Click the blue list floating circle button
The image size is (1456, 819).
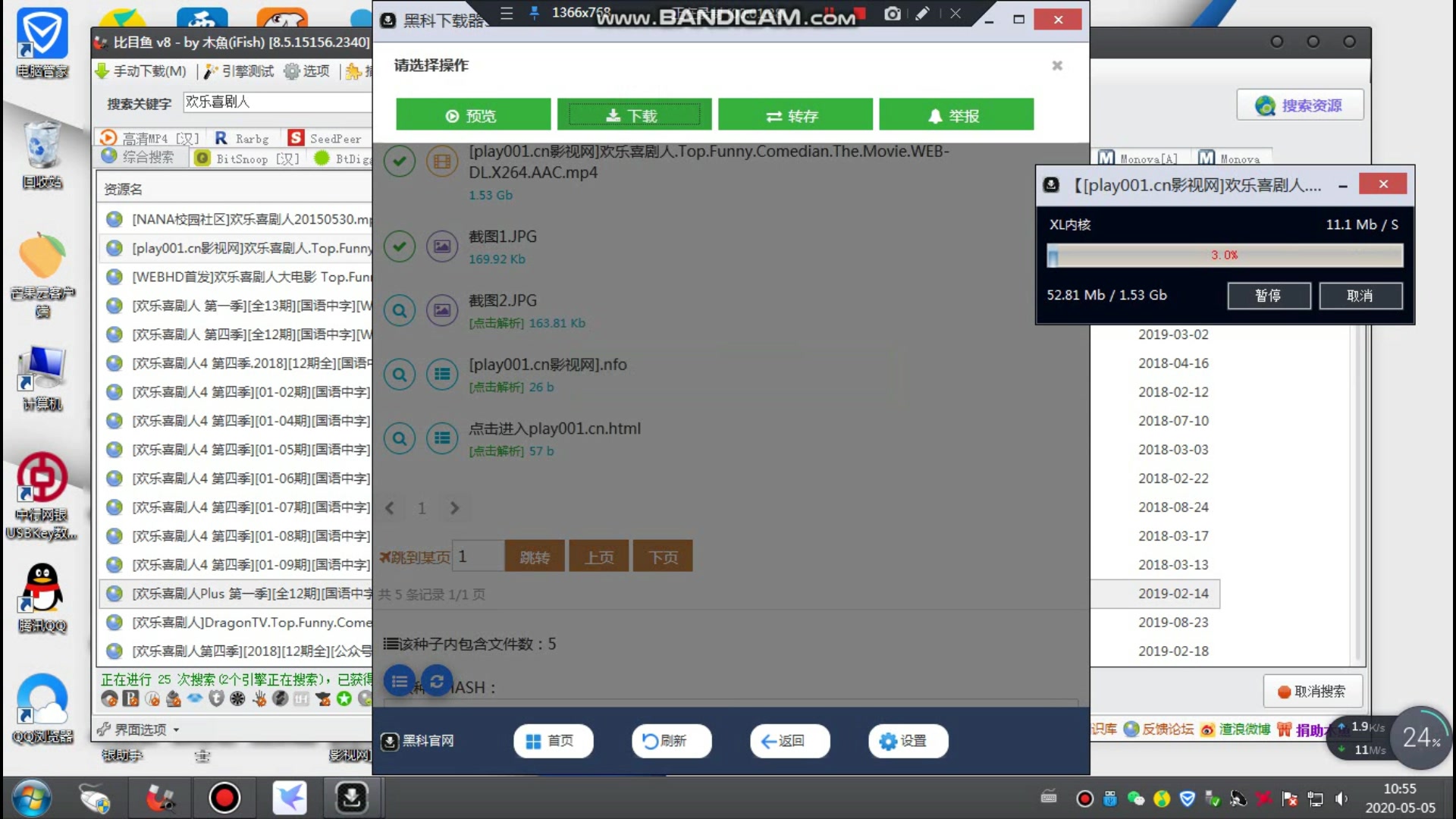[x=400, y=681]
